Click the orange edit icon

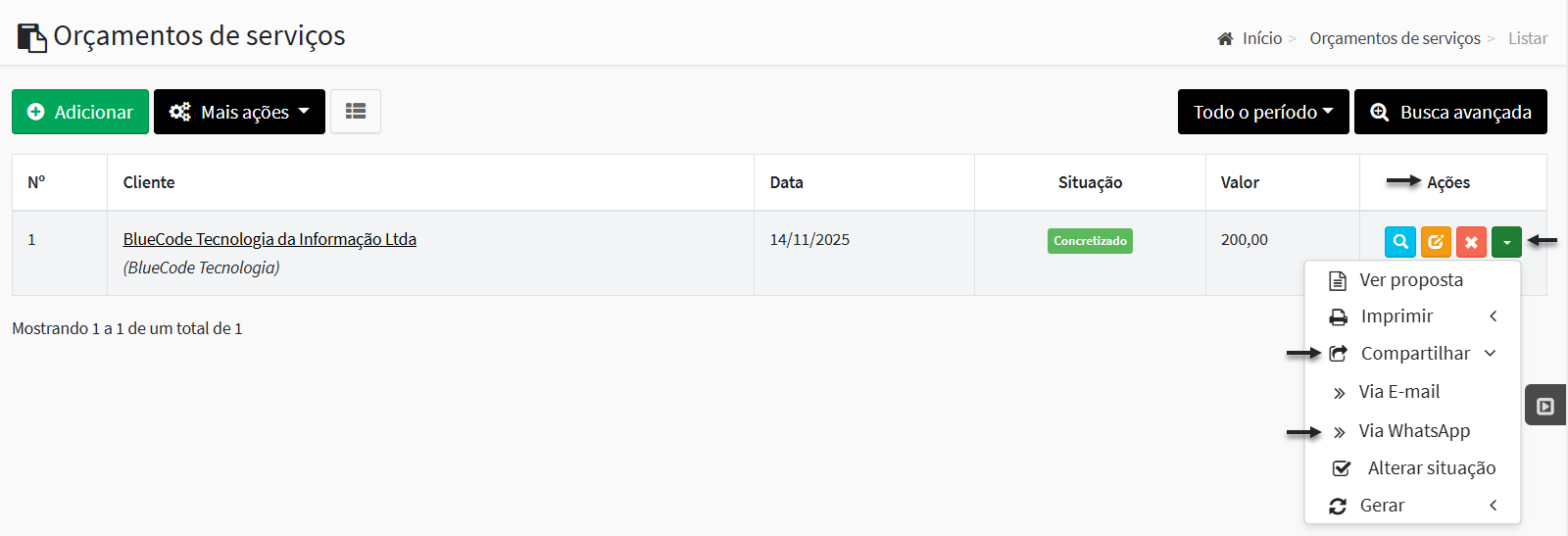(x=1436, y=241)
